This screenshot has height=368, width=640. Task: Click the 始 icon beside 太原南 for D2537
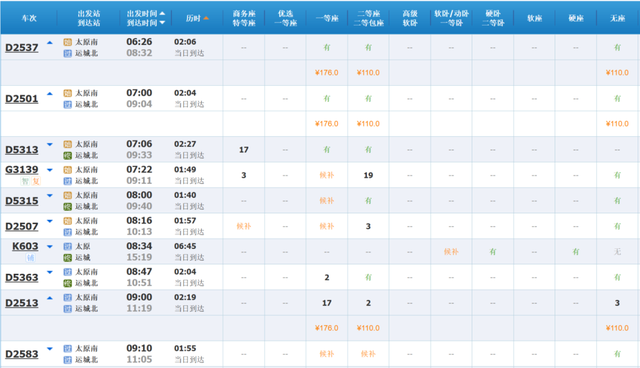(68, 42)
